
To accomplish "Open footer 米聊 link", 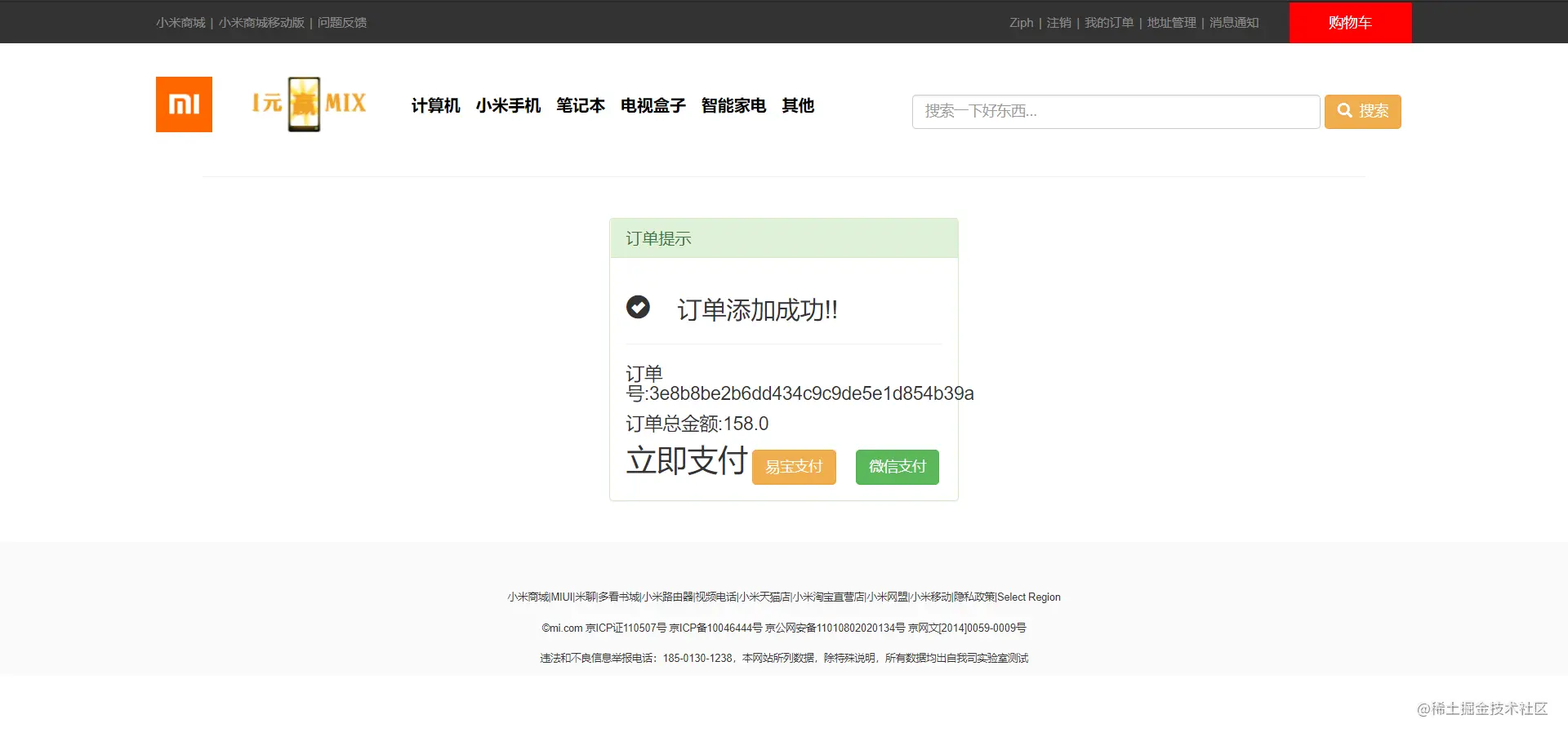I will coord(586,597).
